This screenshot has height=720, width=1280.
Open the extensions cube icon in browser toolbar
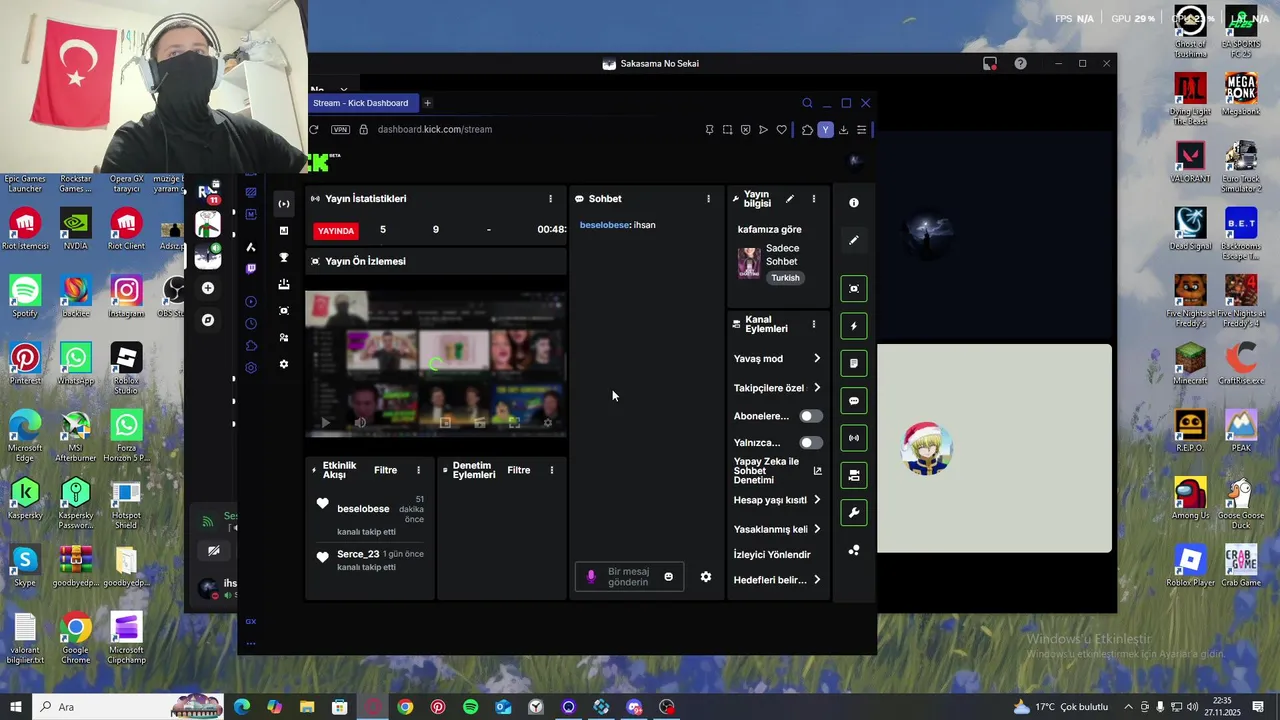point(807,130)
